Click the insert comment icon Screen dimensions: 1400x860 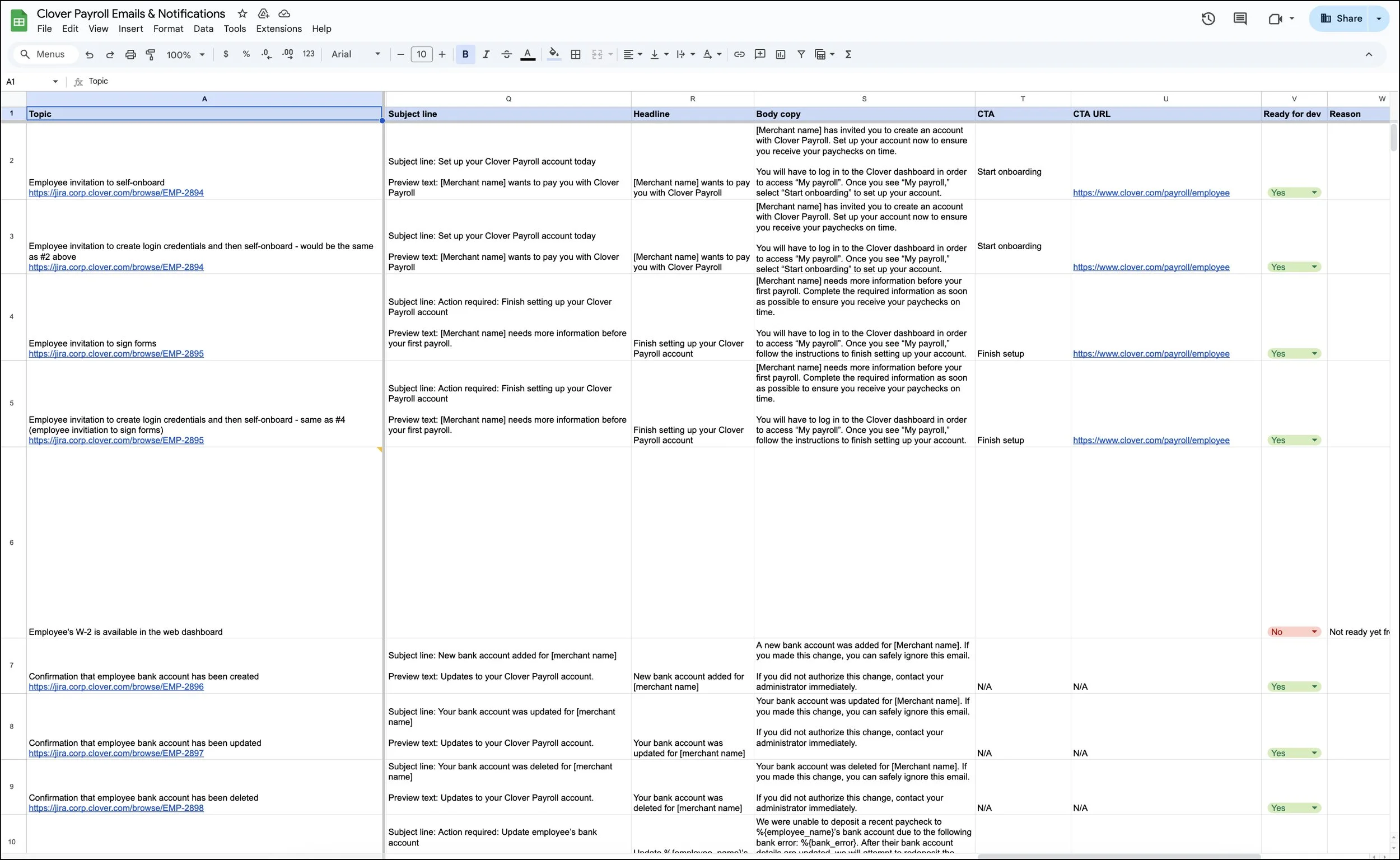click(759, 55)
